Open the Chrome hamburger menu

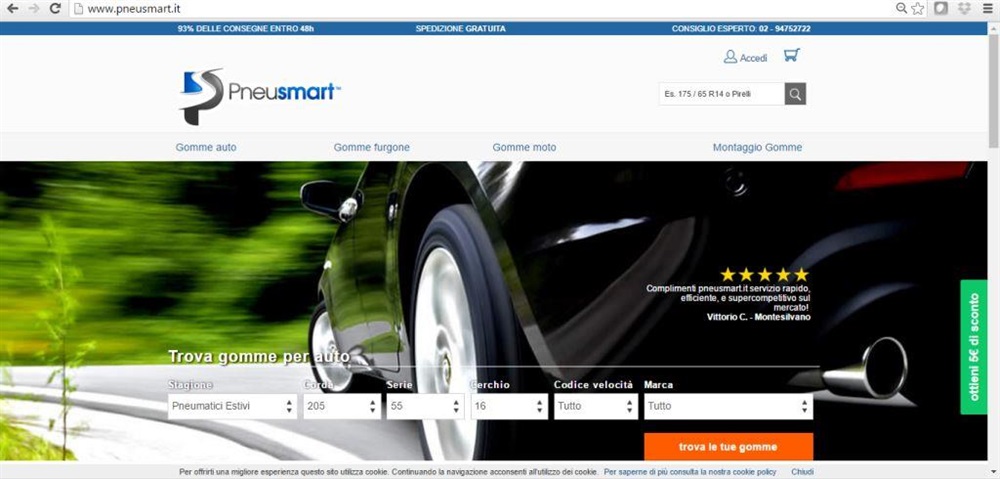pyautogui.click(x=987, y=8)
